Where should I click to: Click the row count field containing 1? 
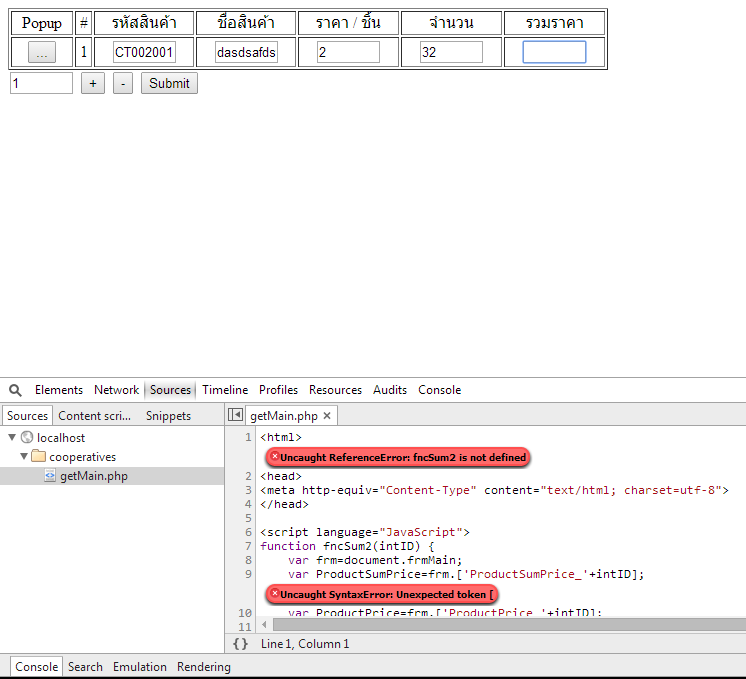(41, 83)
